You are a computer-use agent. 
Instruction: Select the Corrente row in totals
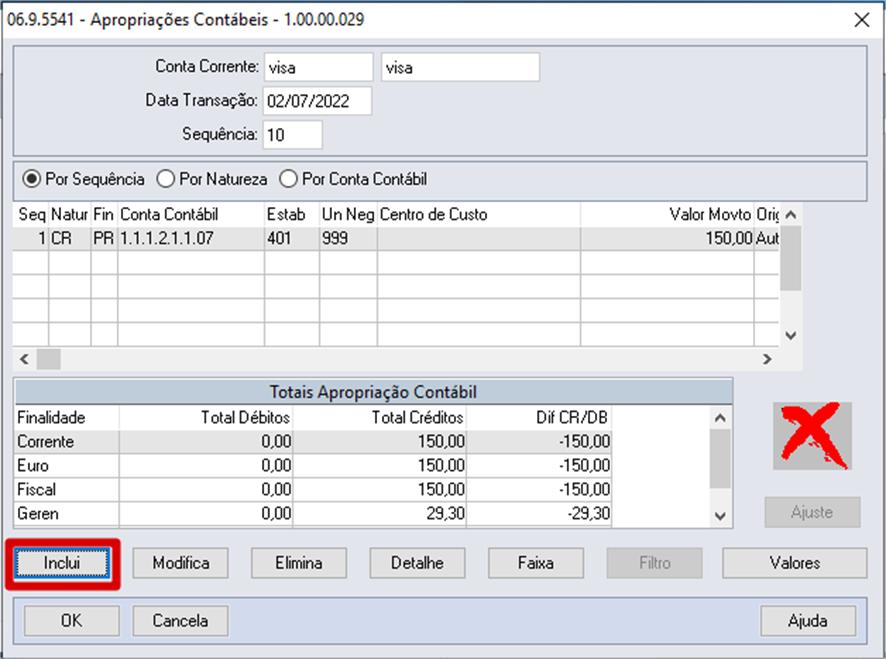coord(314,441)
